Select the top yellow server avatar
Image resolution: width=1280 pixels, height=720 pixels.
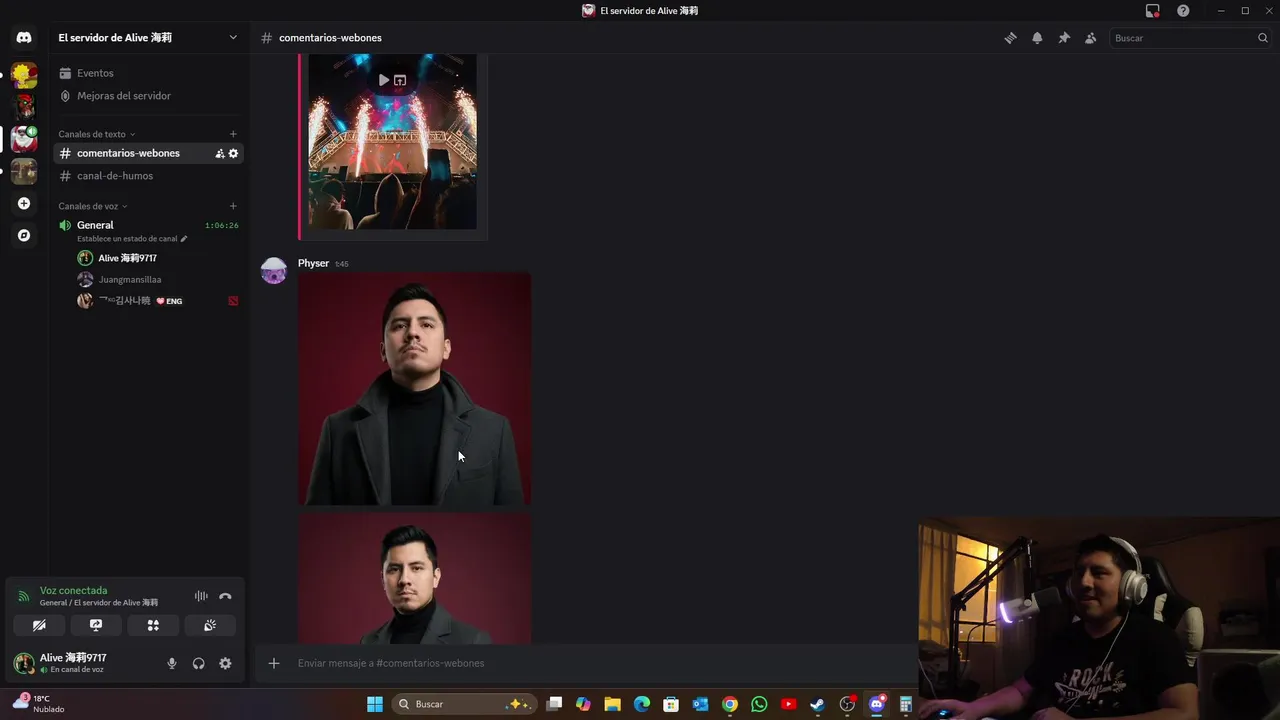pos(24,75)
